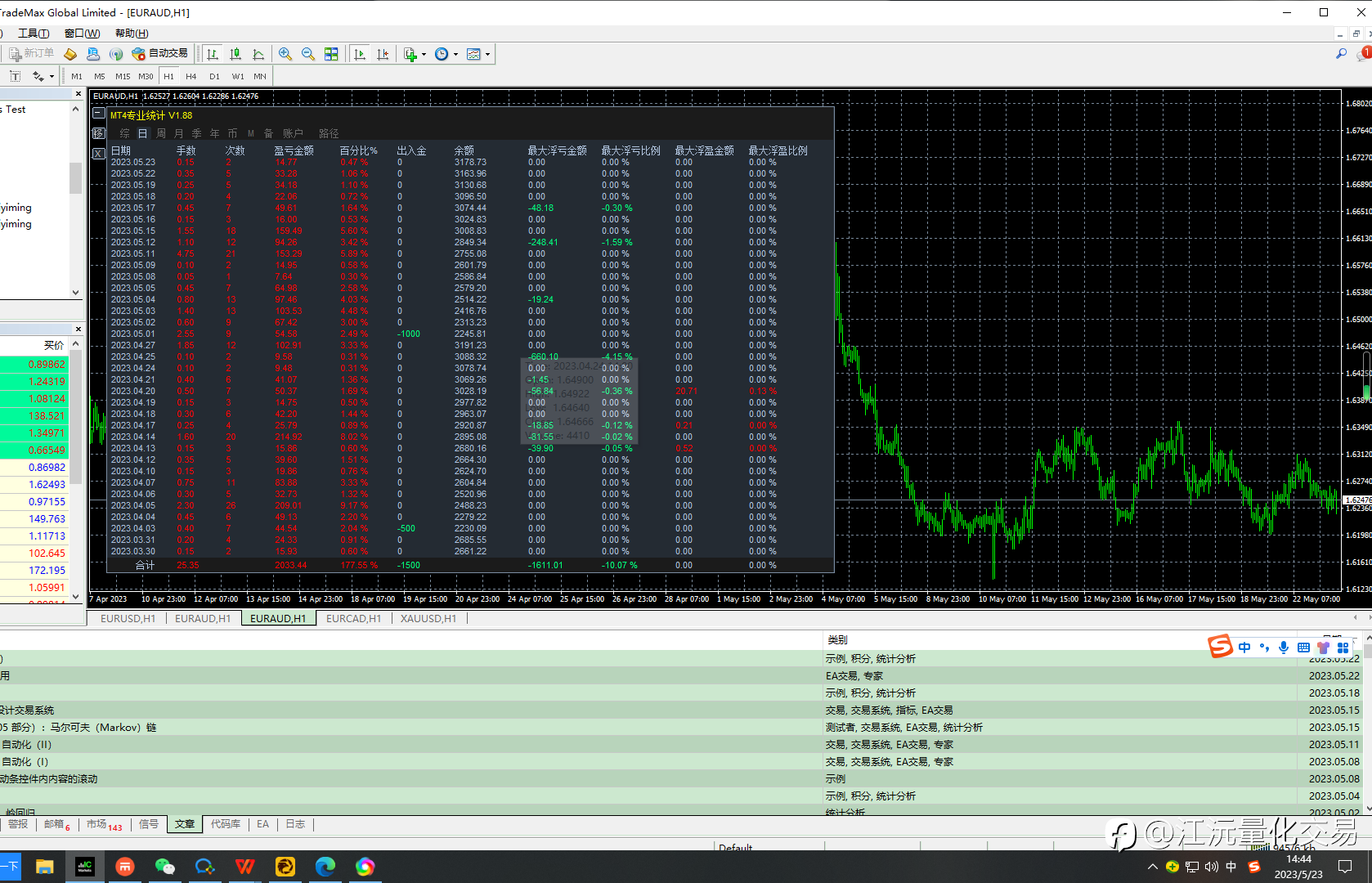
Task: Click the yellow tag icon beside 新订单
Action: point(70,54)
